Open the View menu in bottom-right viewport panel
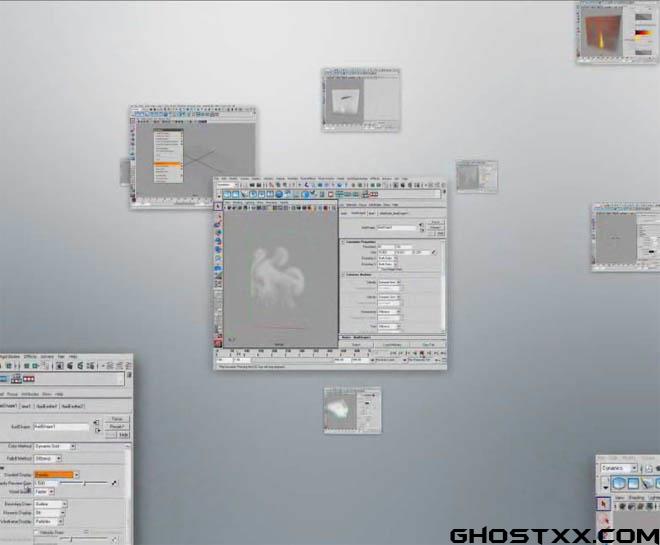 619,497
